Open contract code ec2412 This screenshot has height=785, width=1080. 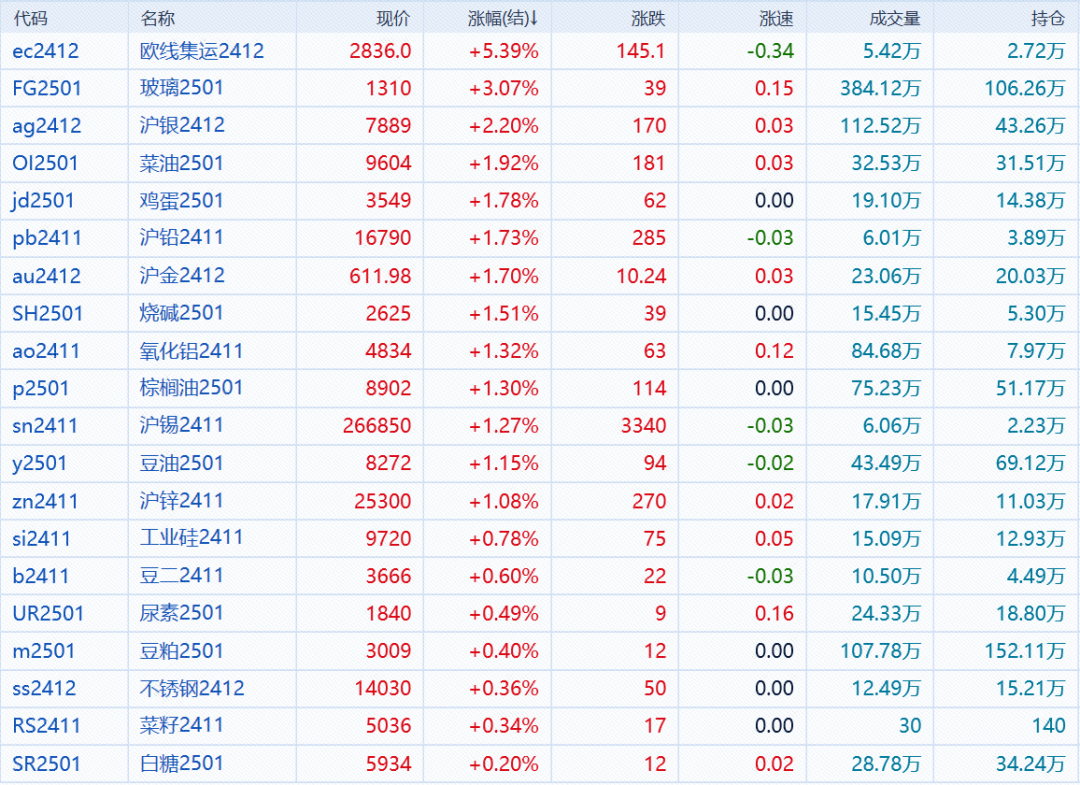pos(45,51)
